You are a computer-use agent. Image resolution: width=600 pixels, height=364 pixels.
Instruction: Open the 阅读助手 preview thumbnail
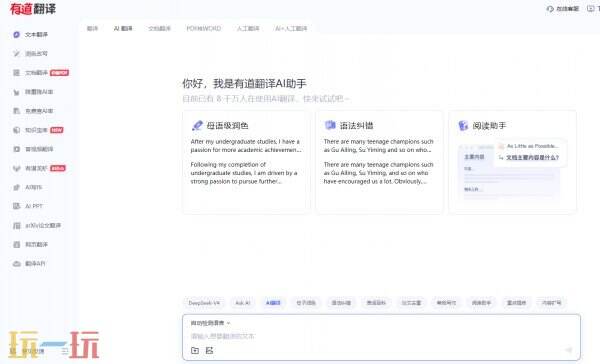coord(512,171)
